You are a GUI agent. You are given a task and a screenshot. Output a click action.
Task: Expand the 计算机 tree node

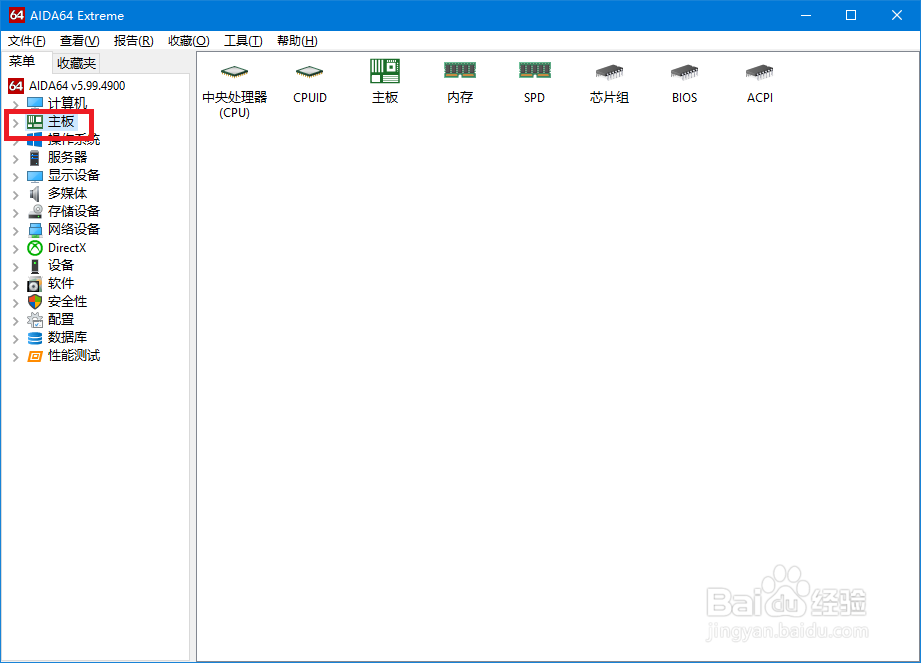(16, 105)
